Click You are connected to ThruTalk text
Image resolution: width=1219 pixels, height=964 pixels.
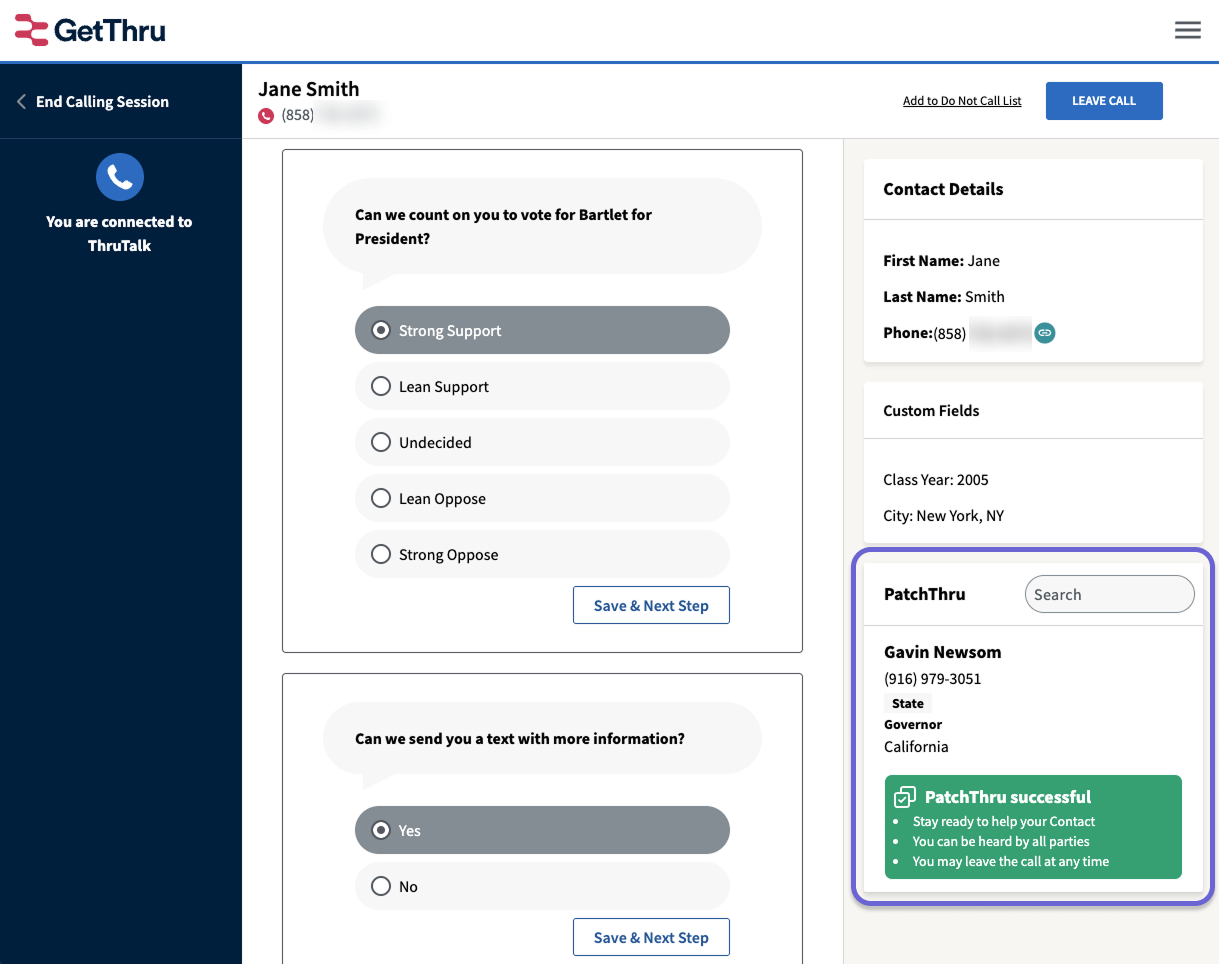[x=119, y=234]
